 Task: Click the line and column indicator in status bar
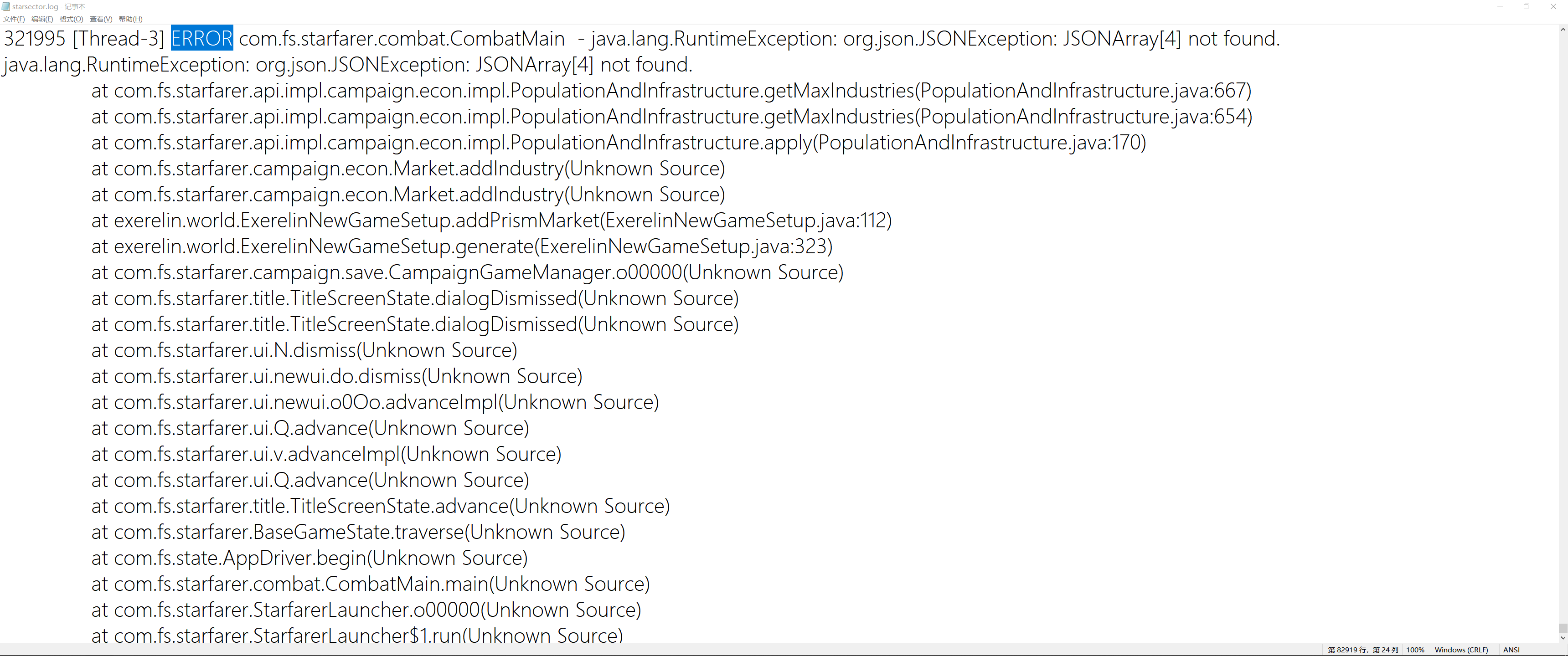pos(1363,650)
